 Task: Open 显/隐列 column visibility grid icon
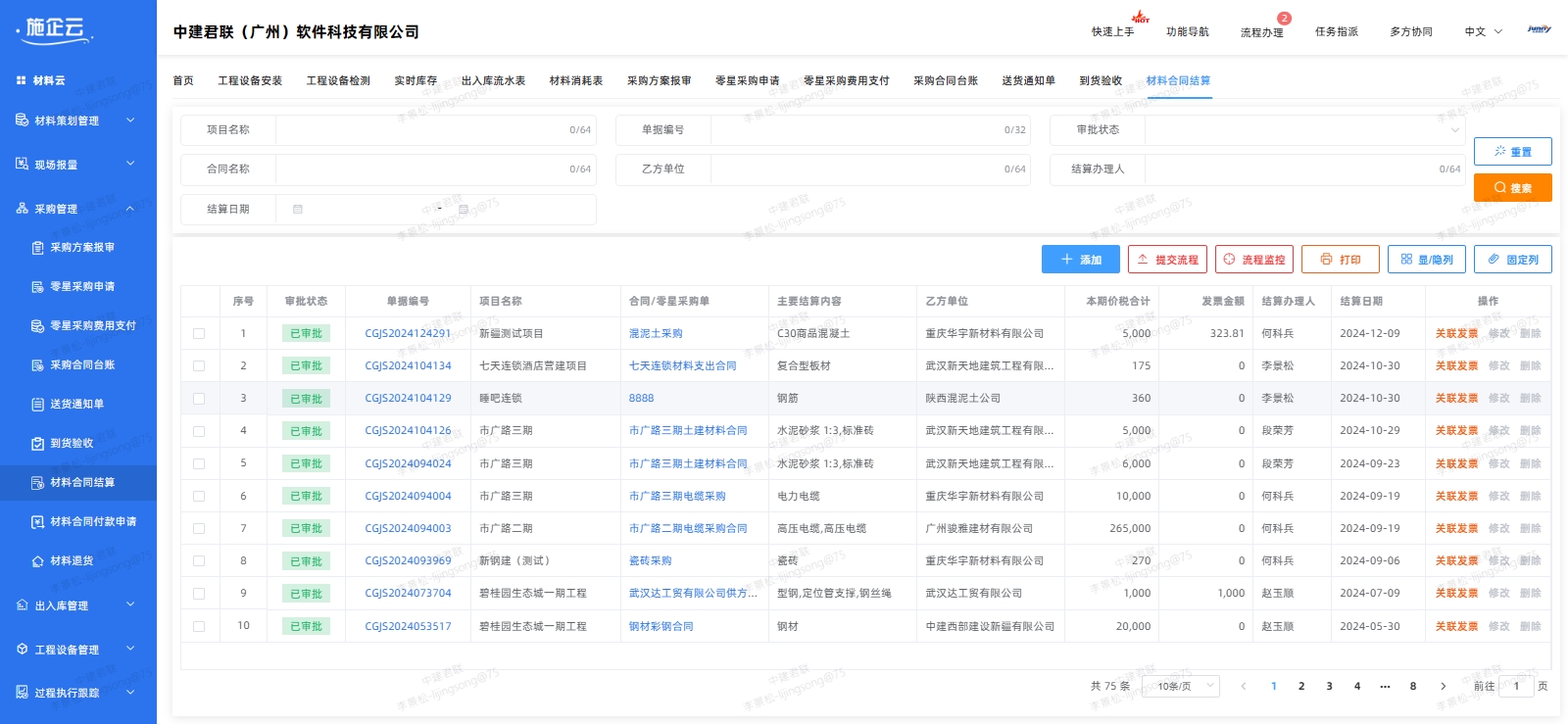1406,260
